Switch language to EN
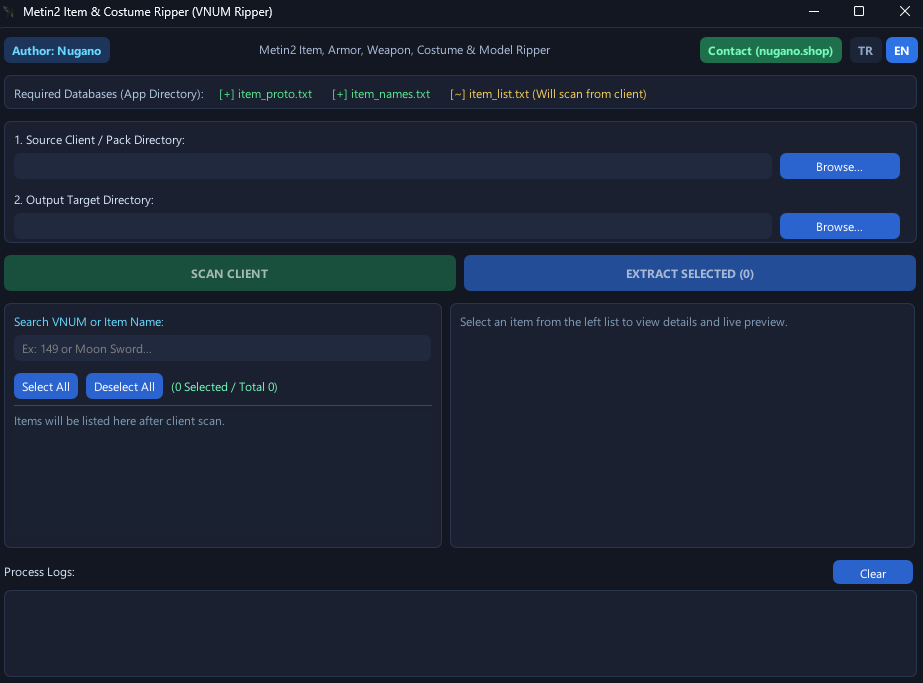Image resolution: width=923 pixels, height=683 pixels. pyautogui.click(x=901, y=51)
